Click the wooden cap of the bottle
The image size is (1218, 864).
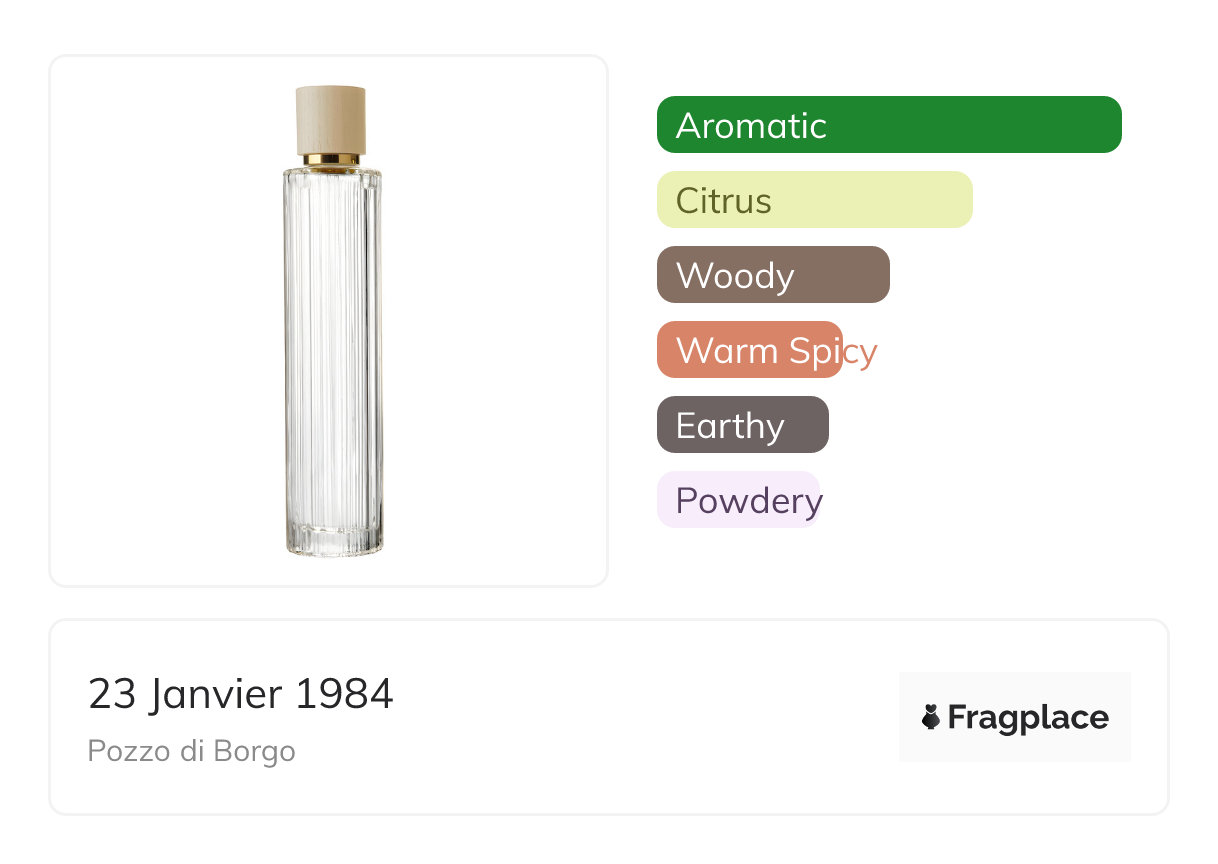[331, 119]
